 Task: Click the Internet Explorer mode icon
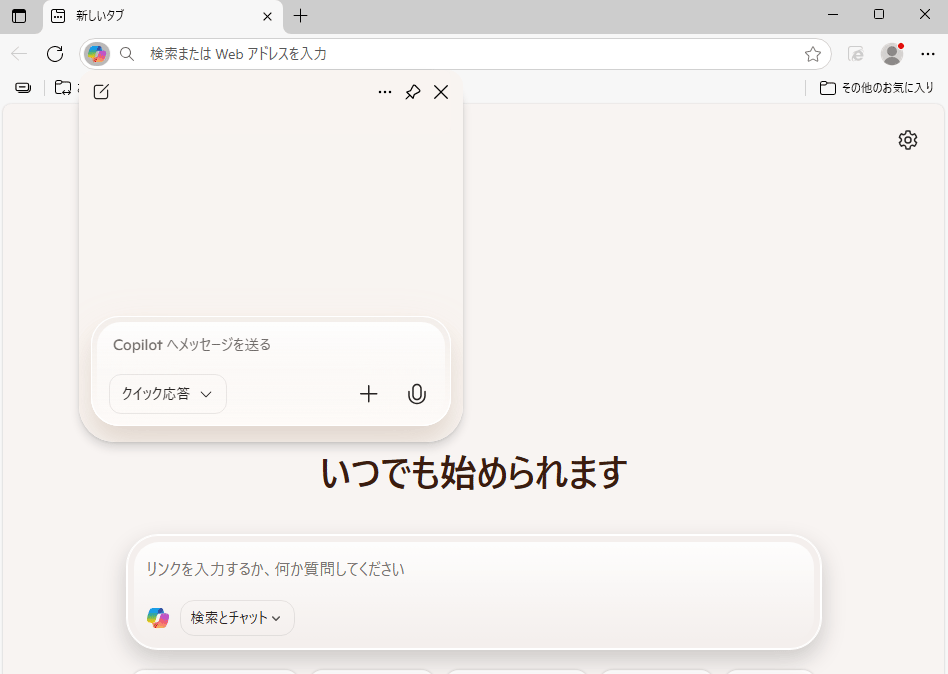click(855, 54)
